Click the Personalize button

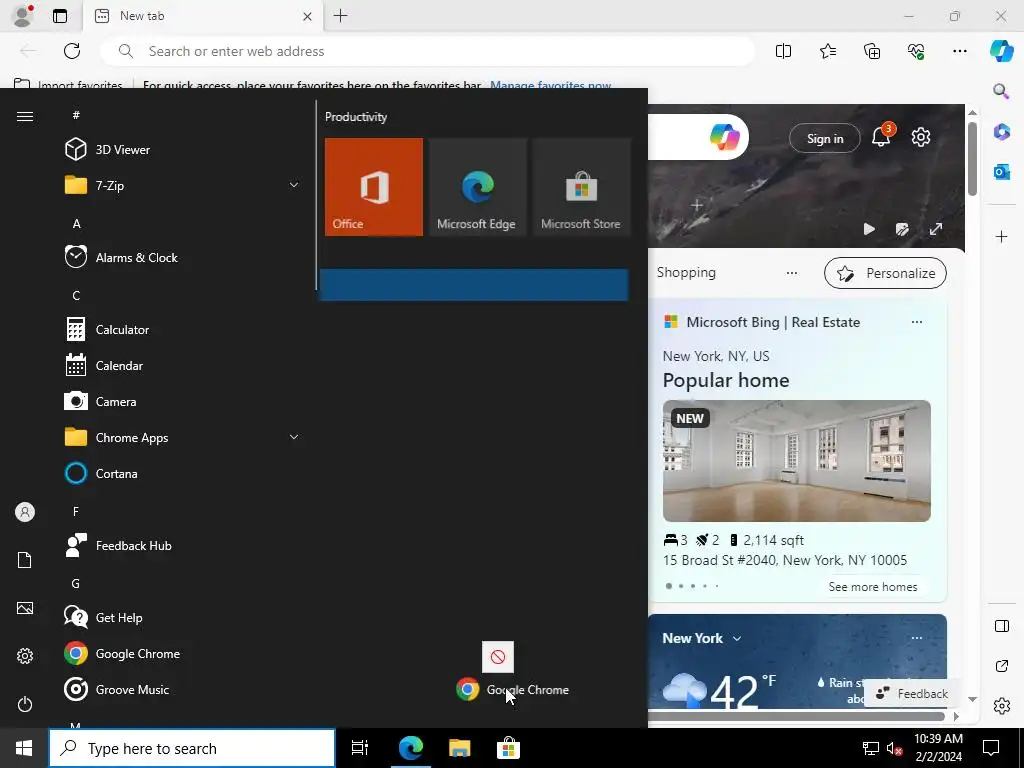[885, 273]
